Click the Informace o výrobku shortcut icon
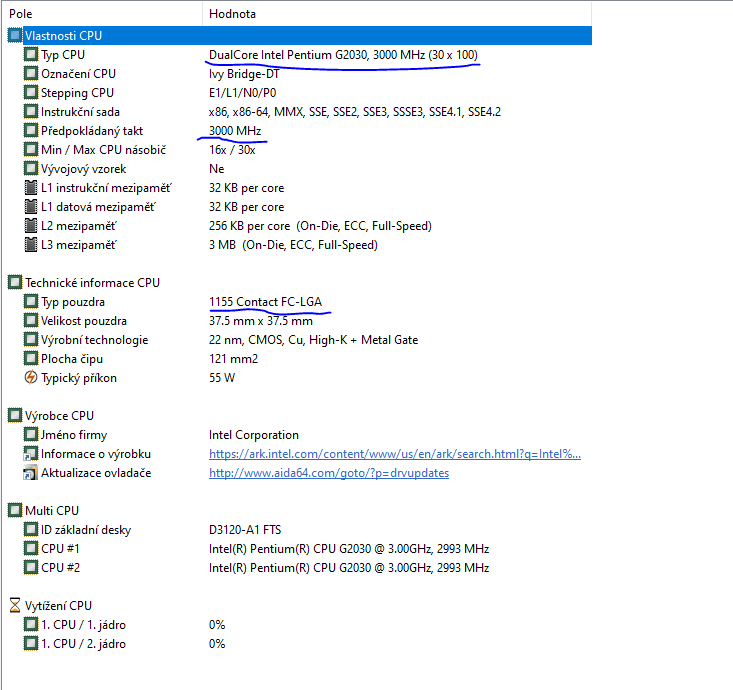 [31, 454]
